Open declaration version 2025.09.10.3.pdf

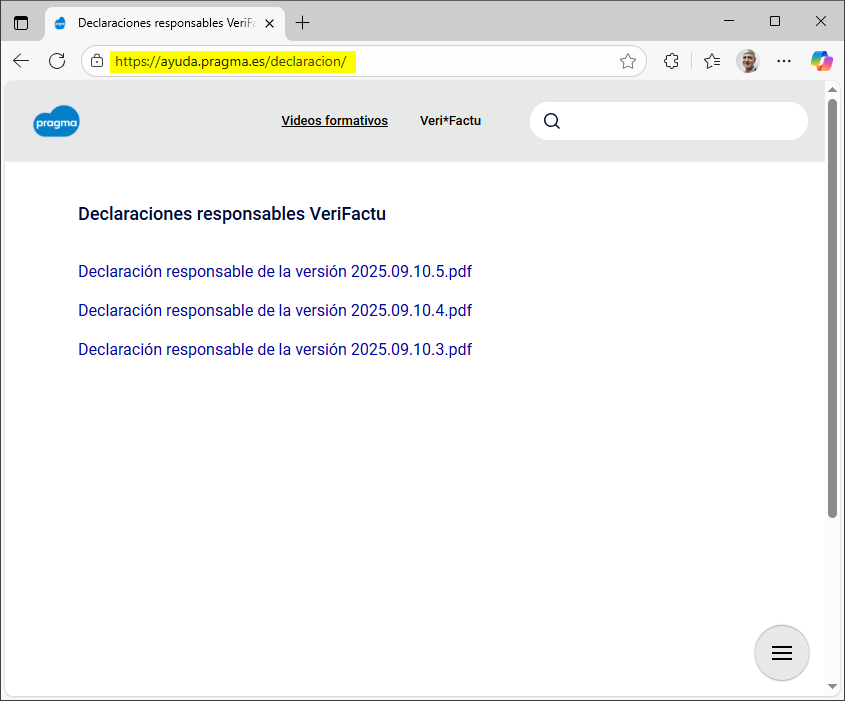tap(275, 349)
